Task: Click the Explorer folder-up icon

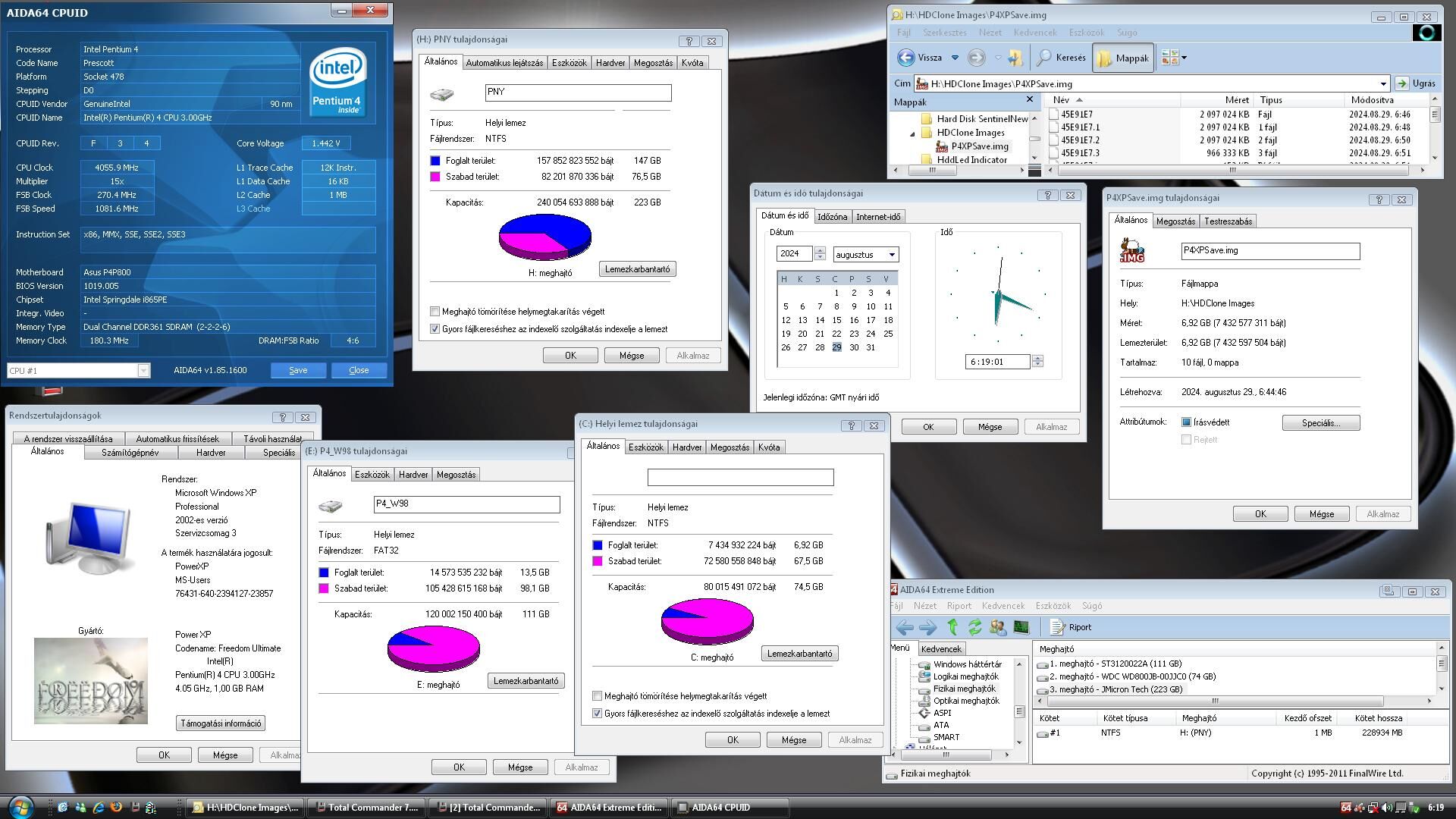Action: pyautogui.click(x=1015, y=58)
